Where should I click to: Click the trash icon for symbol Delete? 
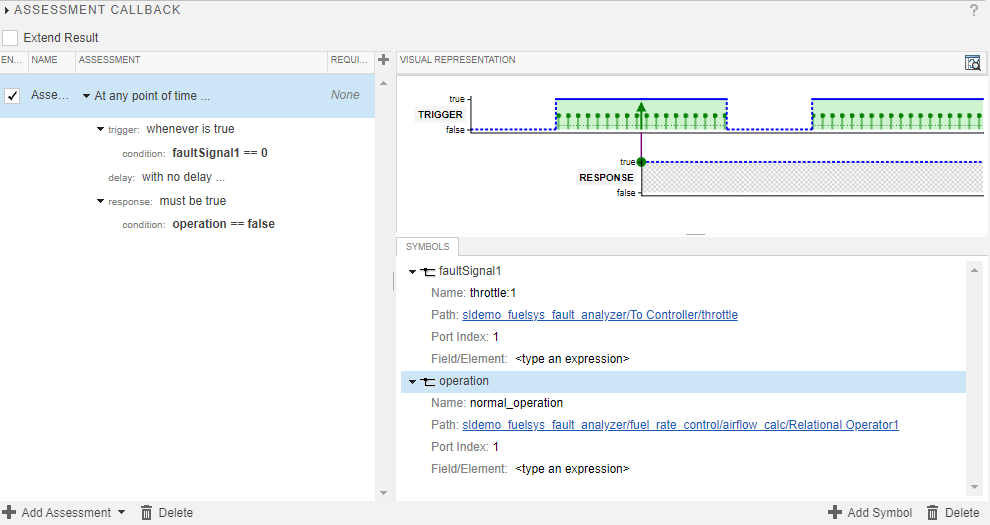pyautogui.click(x=933, y=512)
